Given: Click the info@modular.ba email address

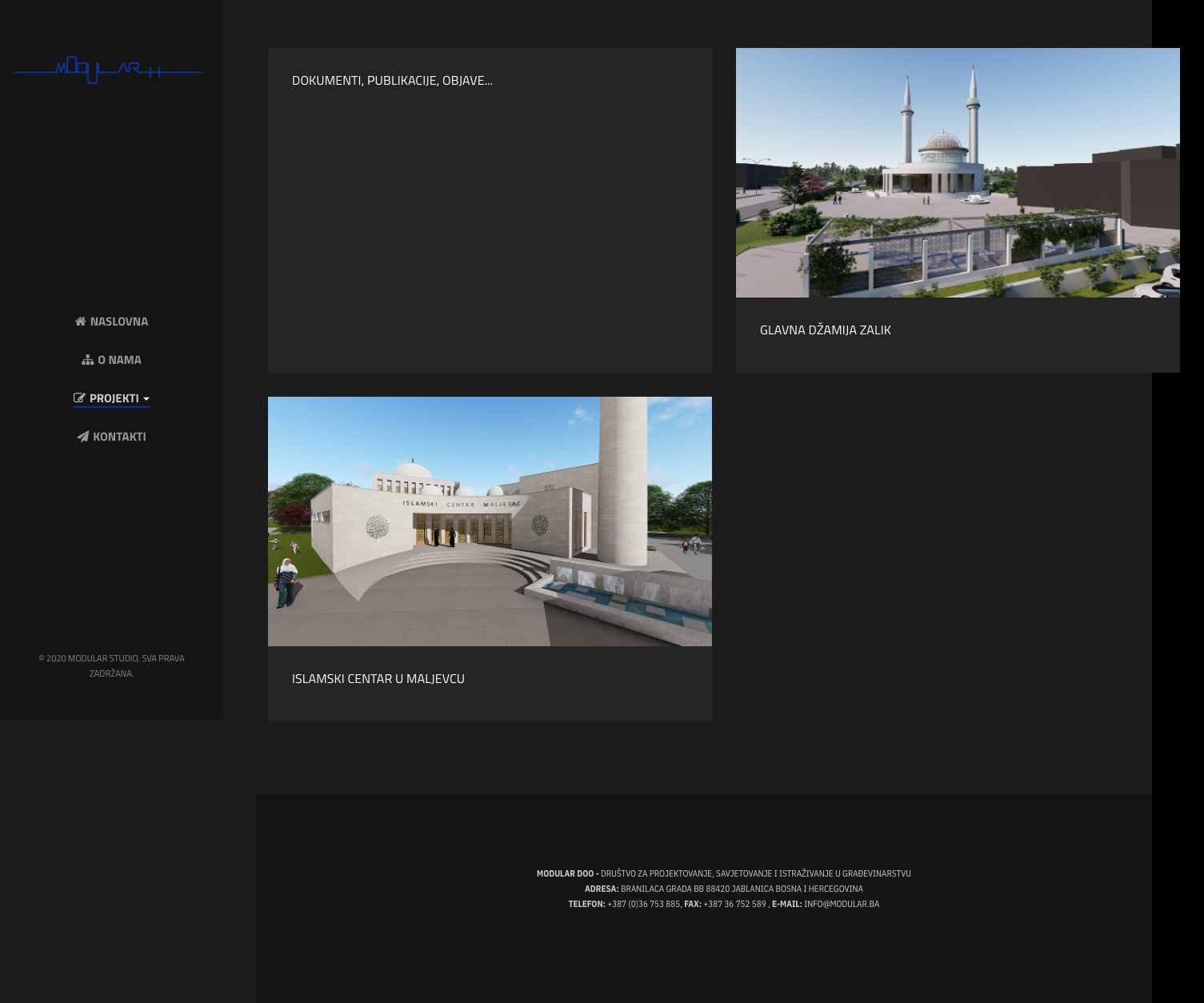Looking at the screenshot, I should click(842, 904).
